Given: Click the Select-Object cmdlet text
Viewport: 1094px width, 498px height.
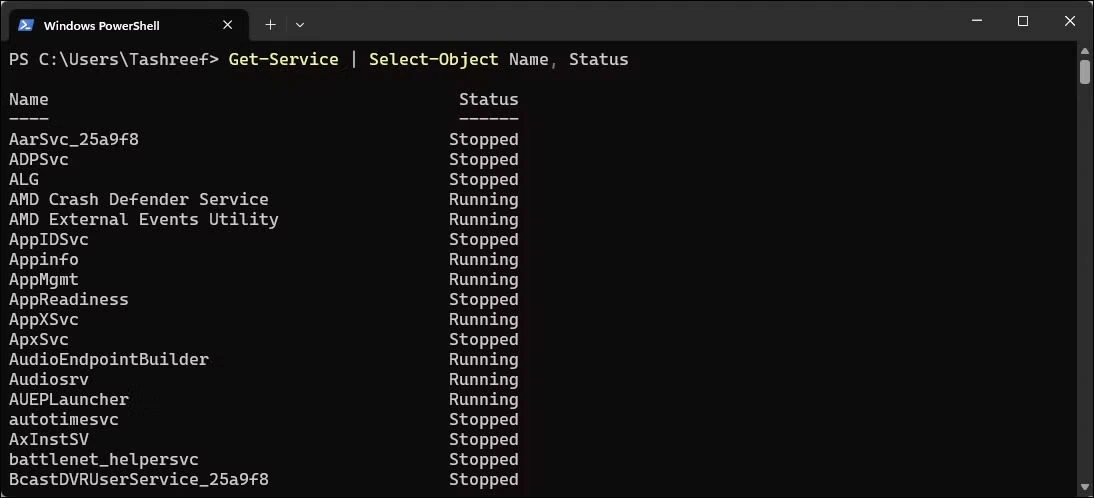Looking at the screenshot, I should pyautogui.click(x=434, y=60).
